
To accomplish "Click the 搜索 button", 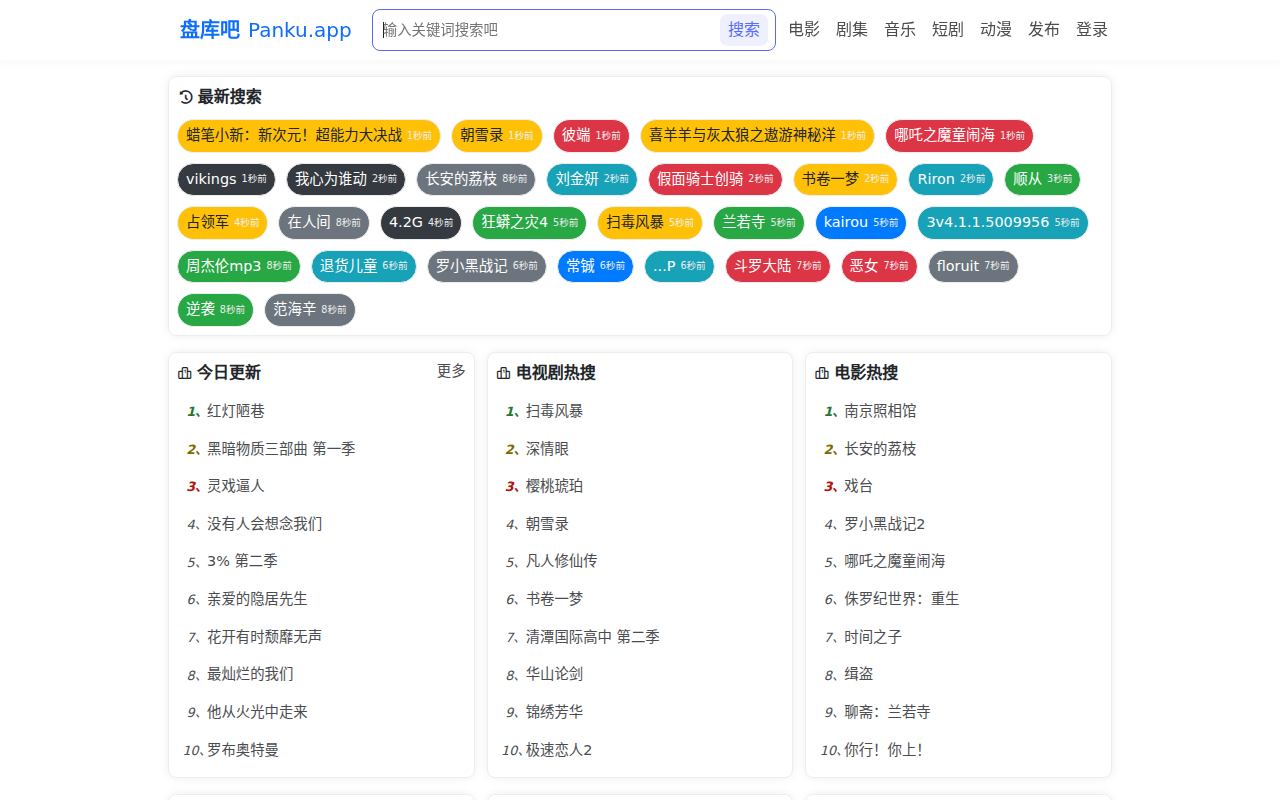I will pos(744,30).
